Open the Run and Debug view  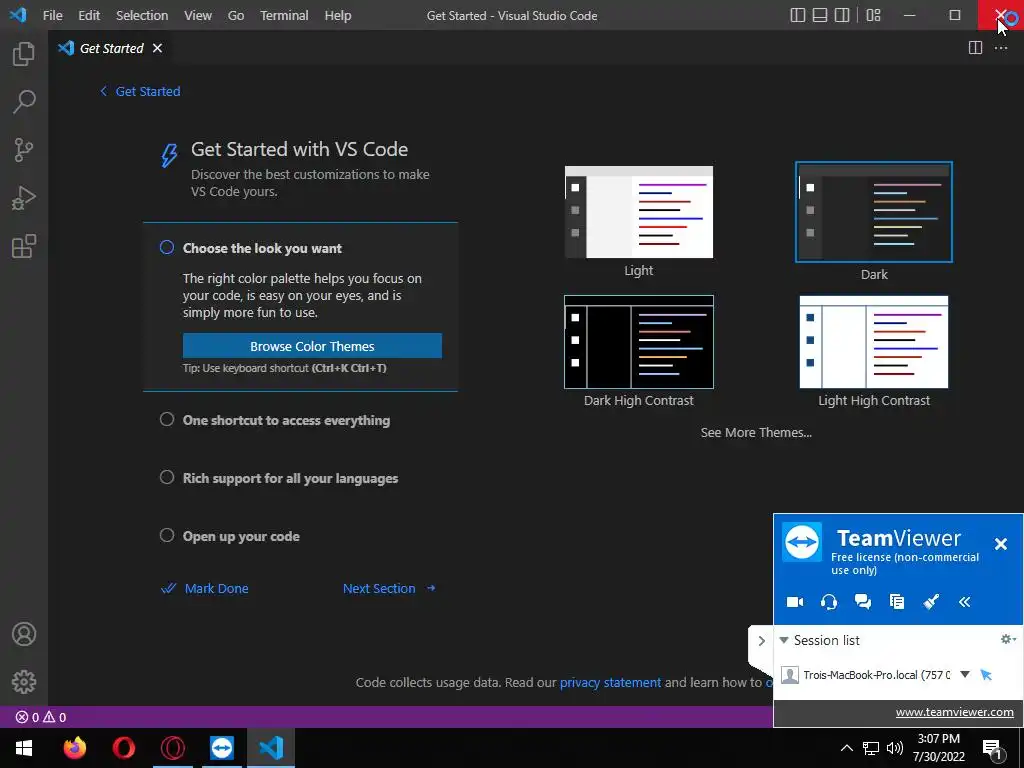(x=24, y=198)
